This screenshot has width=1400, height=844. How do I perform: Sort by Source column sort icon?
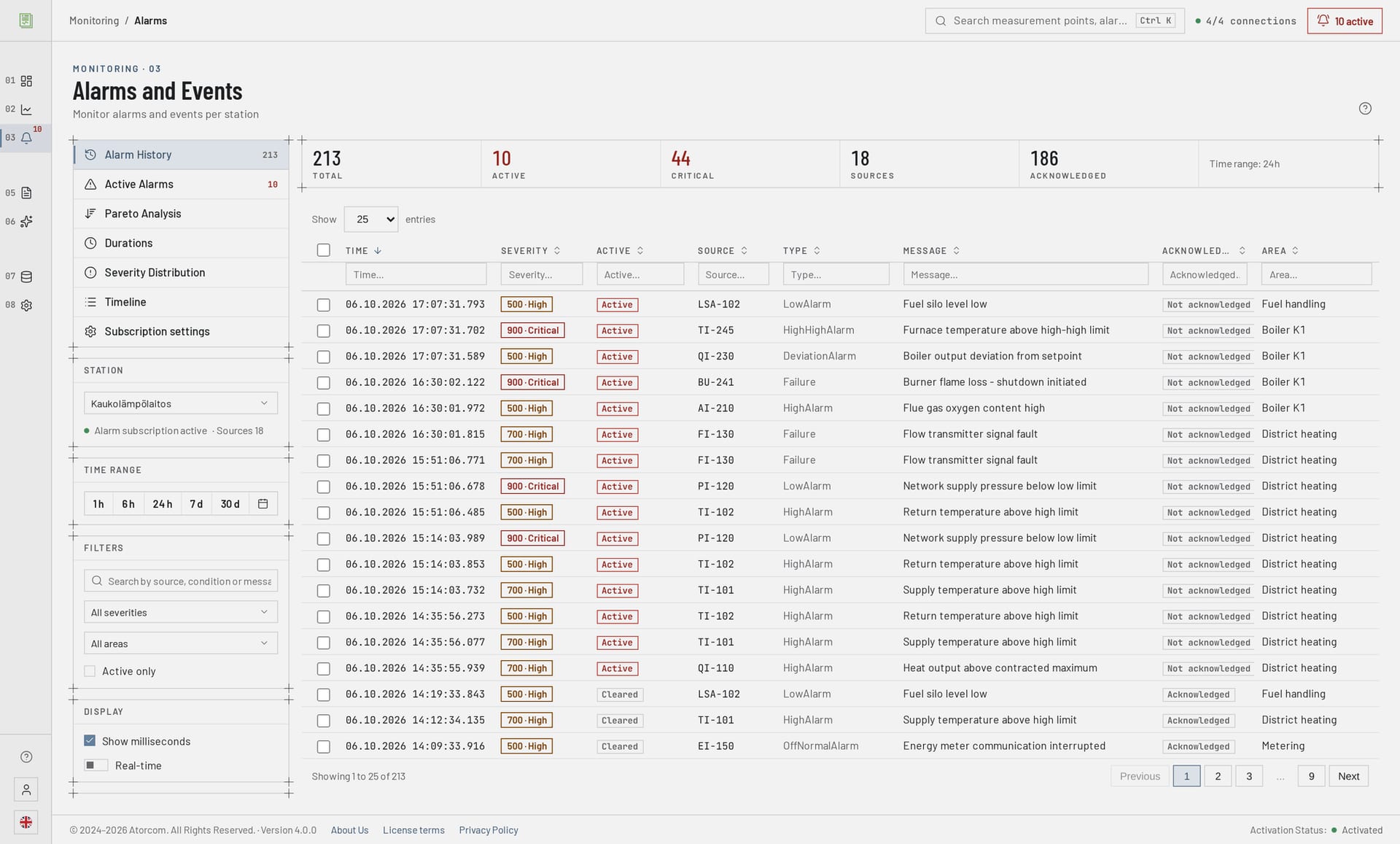coord(744,251)
